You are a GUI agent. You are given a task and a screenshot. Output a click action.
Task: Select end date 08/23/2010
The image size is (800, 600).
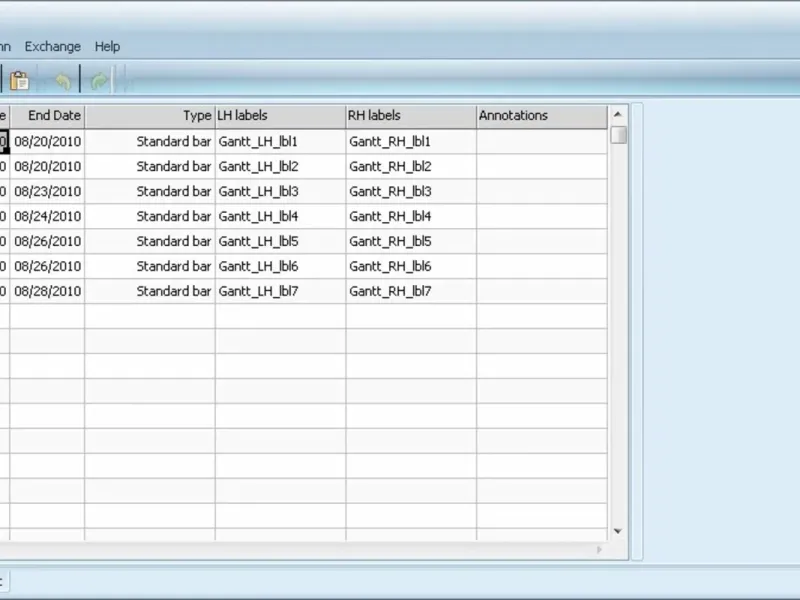pyautogui.click(x=47, y=191)
